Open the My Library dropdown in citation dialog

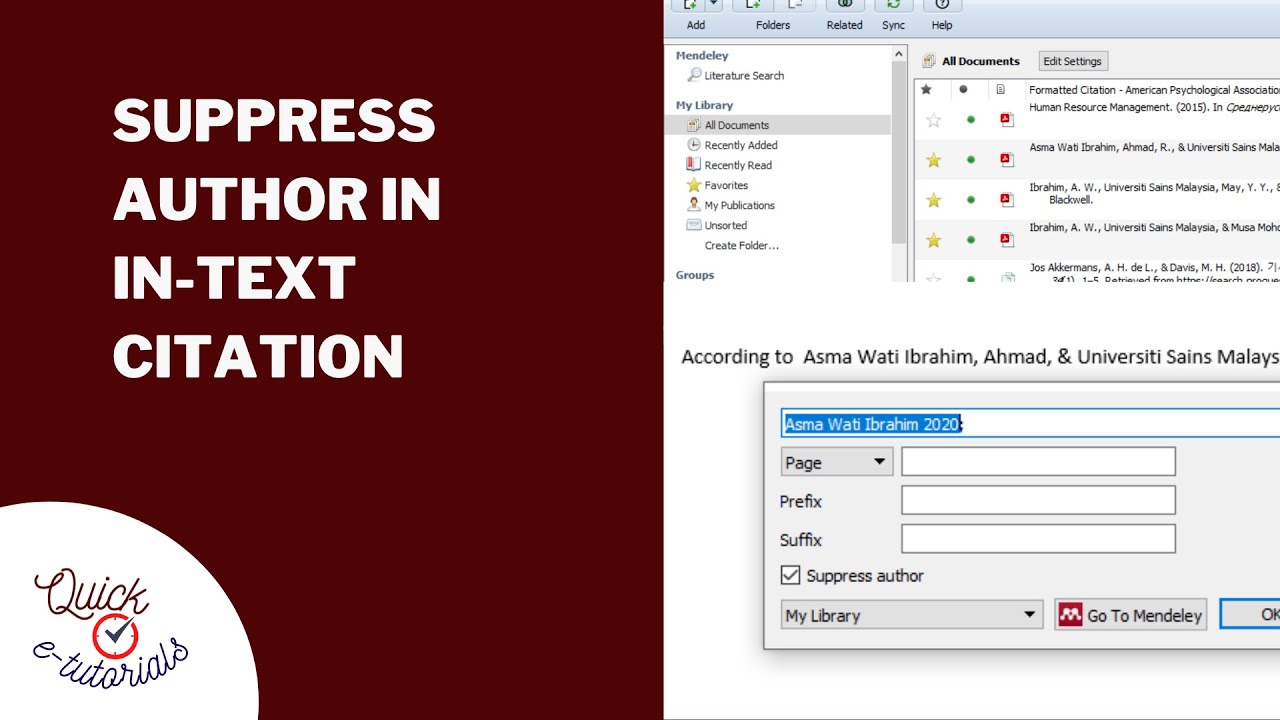coord(913,615)
